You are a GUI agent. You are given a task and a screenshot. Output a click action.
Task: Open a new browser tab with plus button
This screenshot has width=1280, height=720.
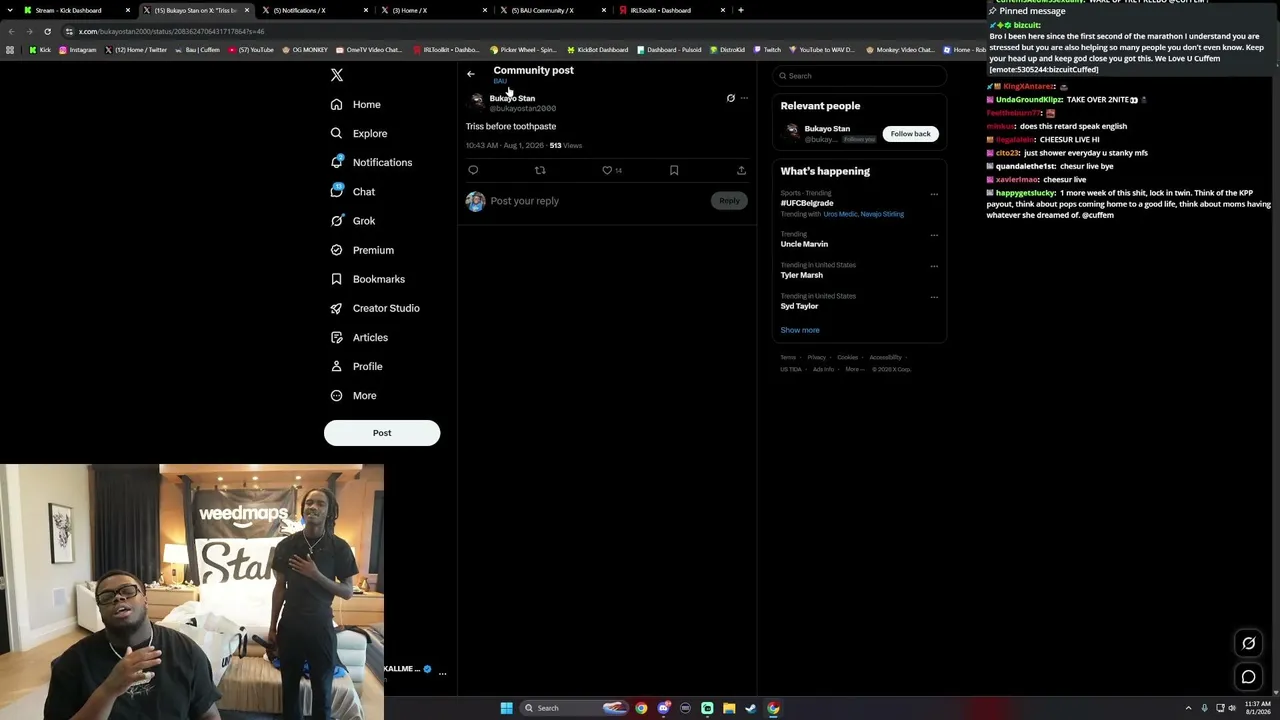coord(741,10)
